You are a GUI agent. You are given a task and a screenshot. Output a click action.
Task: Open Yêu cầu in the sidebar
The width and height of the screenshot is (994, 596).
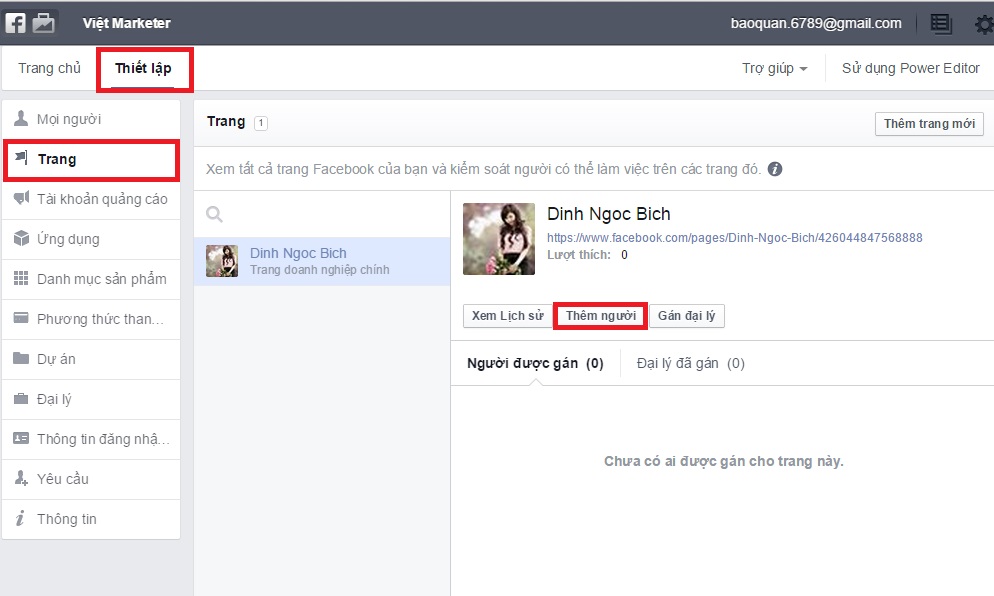pos(91,479)
